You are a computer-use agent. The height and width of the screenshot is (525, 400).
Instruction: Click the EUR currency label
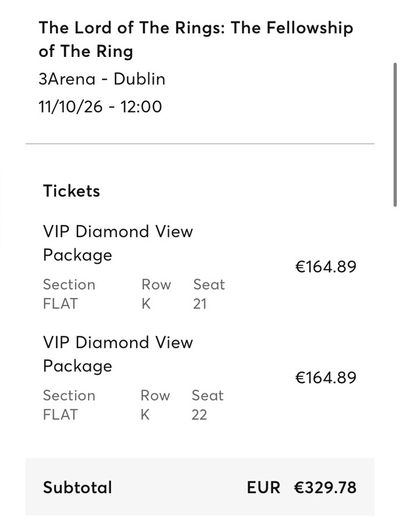point(263,488)
